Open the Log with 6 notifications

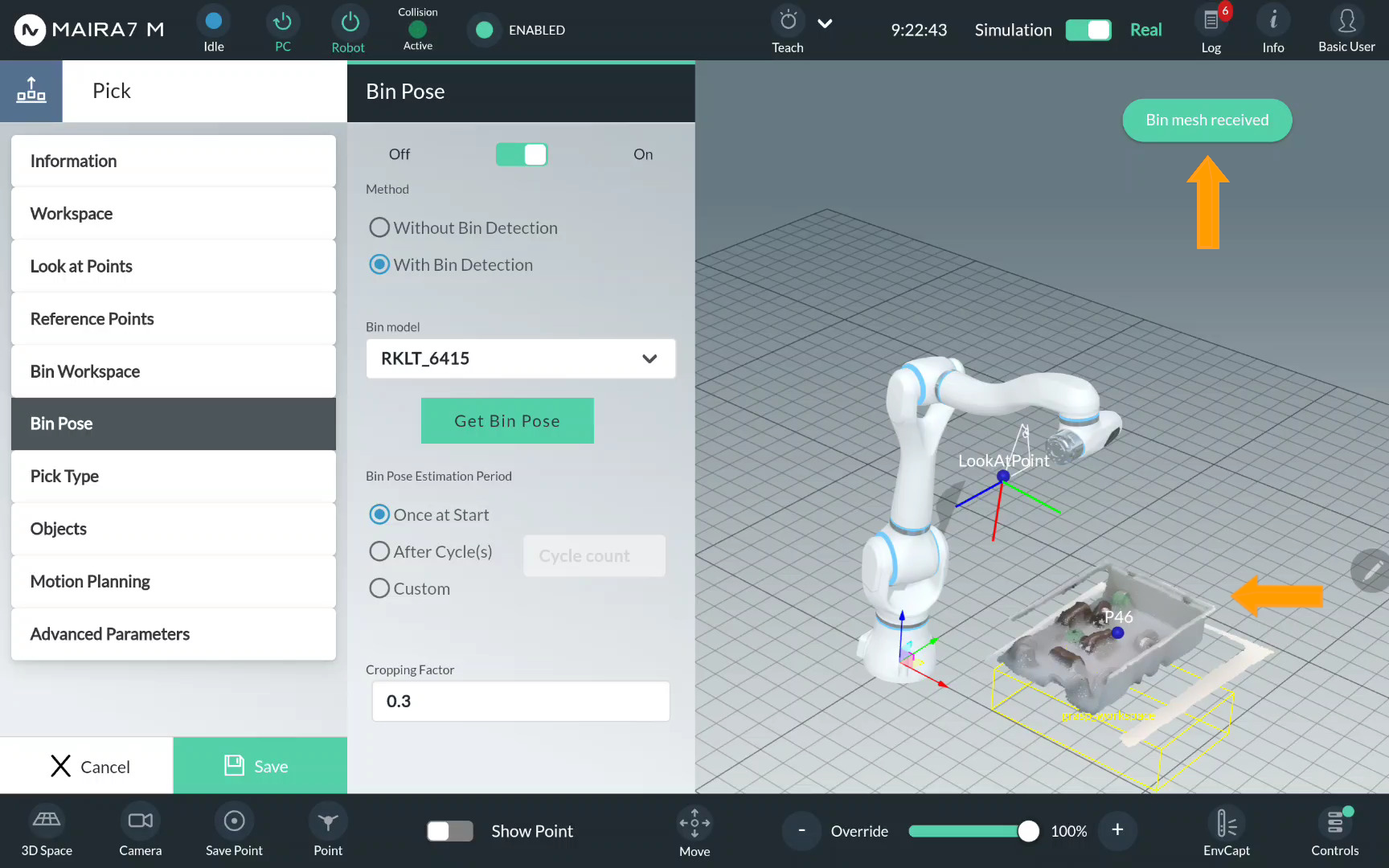1211,21
